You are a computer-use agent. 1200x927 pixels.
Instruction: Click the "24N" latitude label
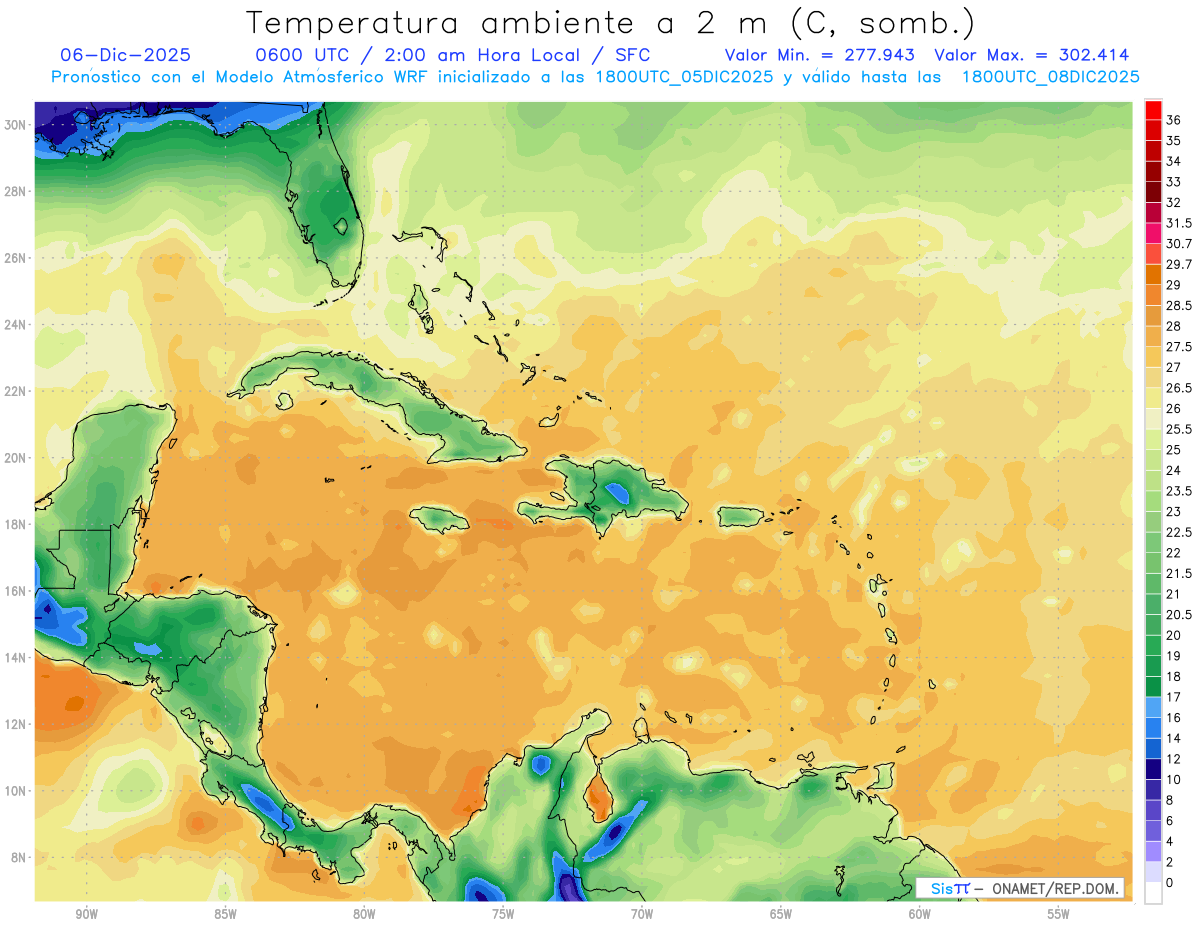tap(17, 324)
